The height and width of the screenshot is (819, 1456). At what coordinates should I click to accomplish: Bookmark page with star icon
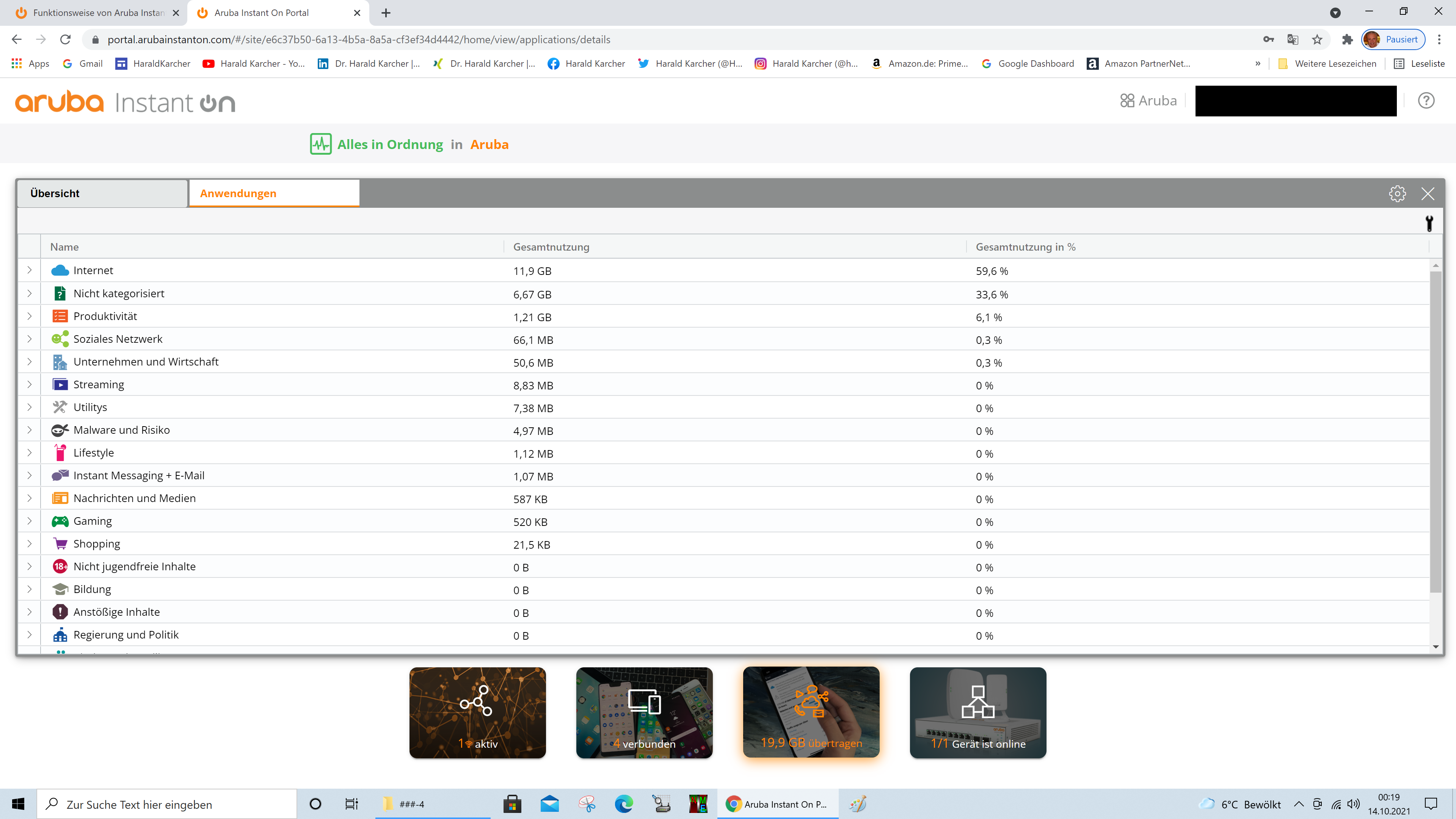(1317, 39)
